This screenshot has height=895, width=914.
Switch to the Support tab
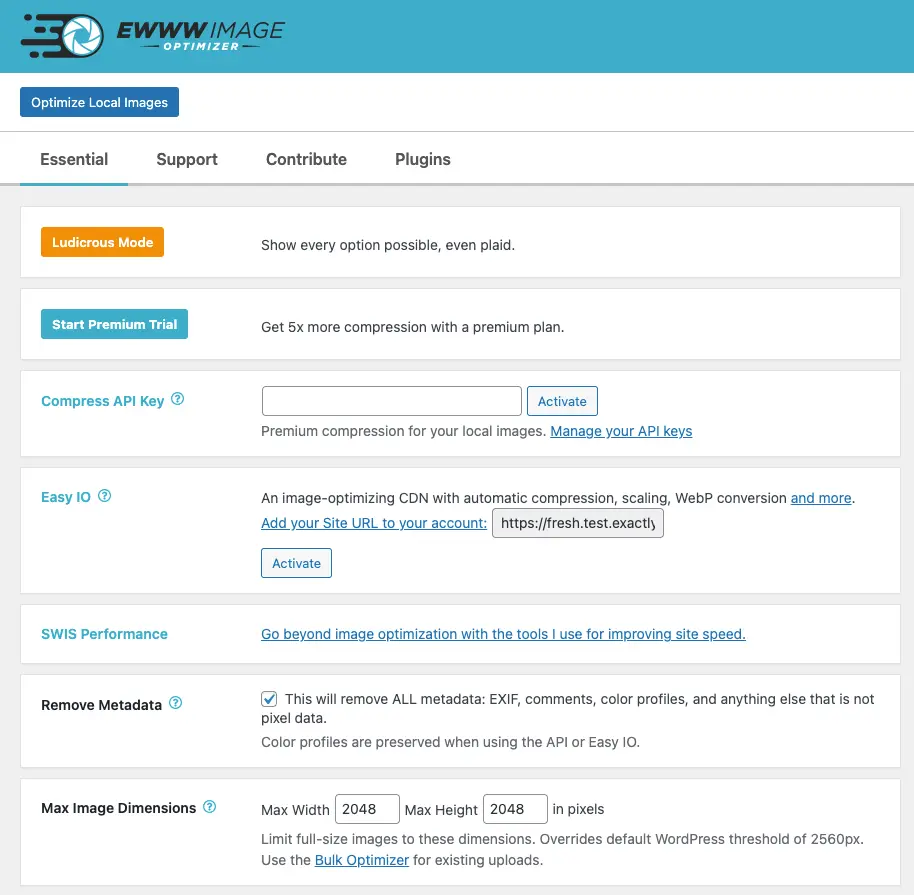tap(187, 159)
